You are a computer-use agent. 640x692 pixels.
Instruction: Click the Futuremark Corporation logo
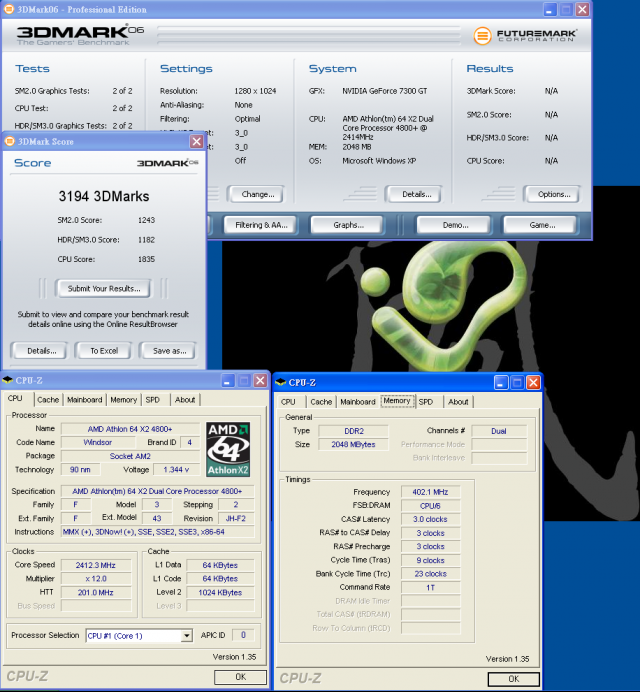525,35
